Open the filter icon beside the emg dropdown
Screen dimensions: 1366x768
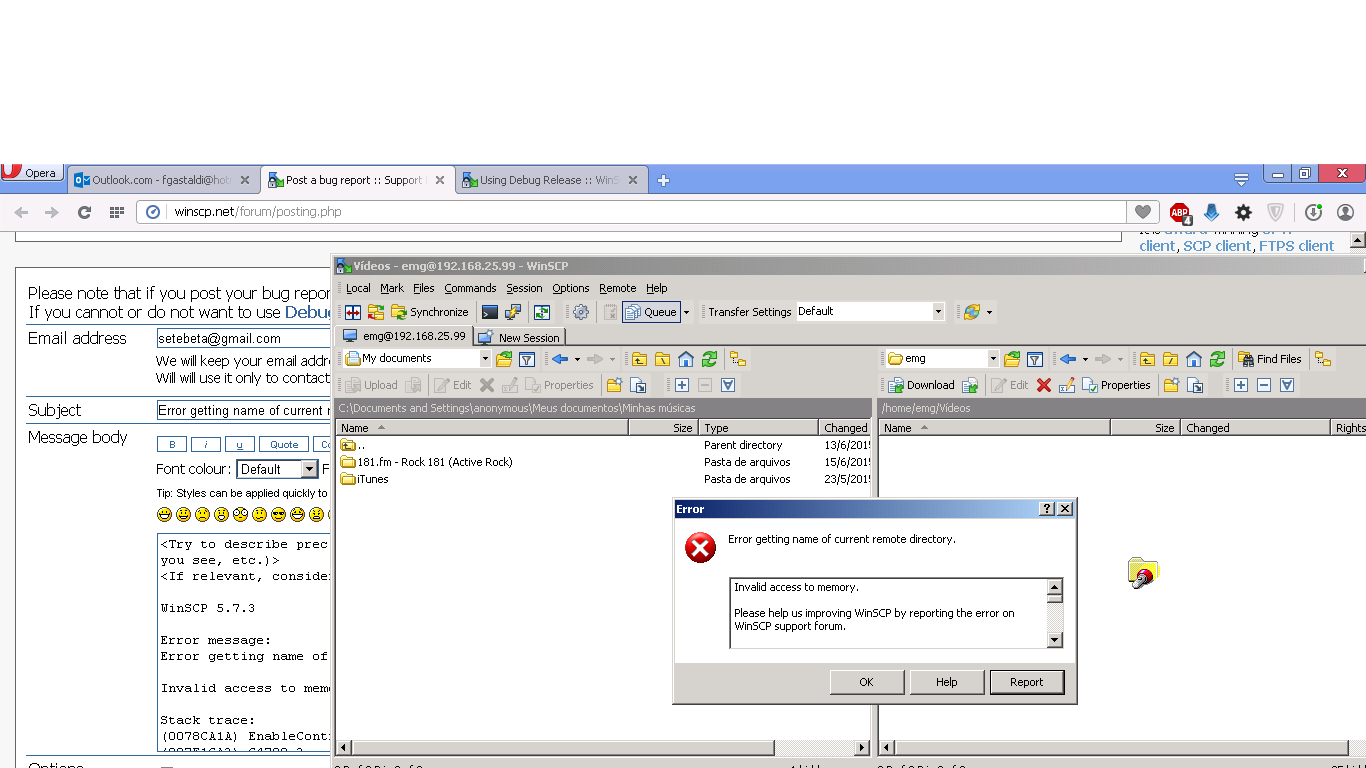pos(1035,359)
